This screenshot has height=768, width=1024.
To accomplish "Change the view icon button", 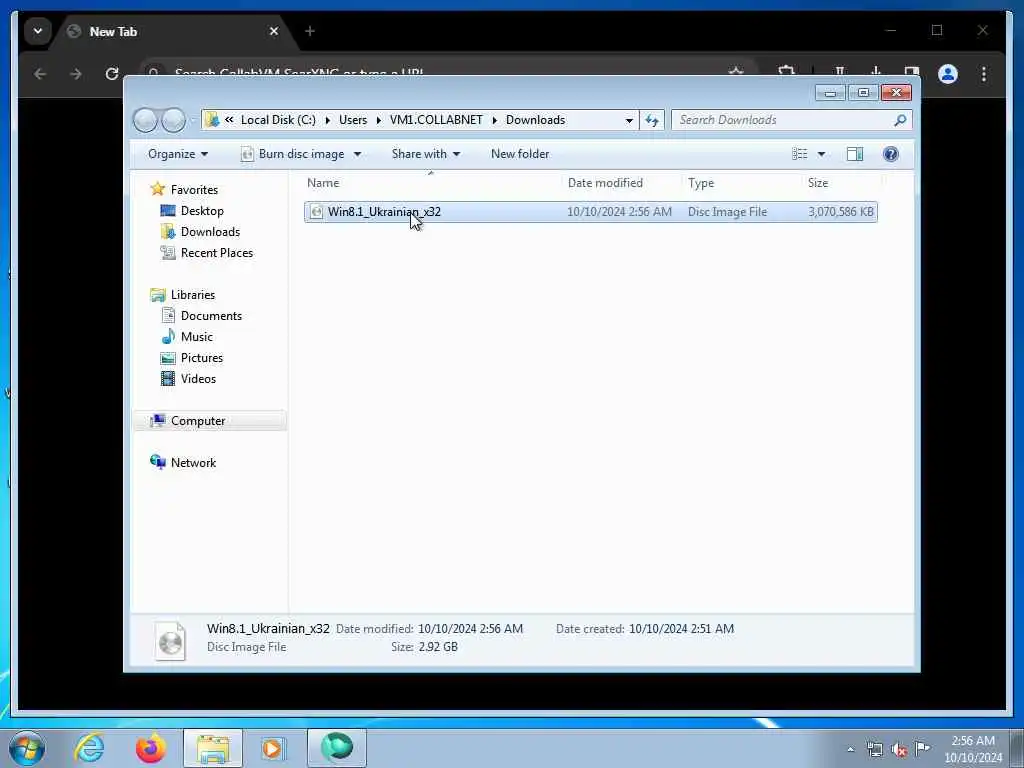I will [x=799, y=154].
